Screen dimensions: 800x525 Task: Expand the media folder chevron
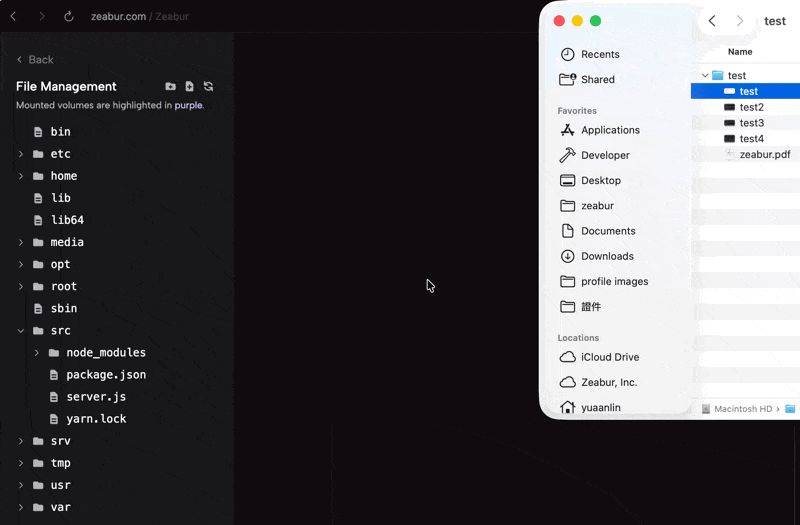click(x=21, y=242)
